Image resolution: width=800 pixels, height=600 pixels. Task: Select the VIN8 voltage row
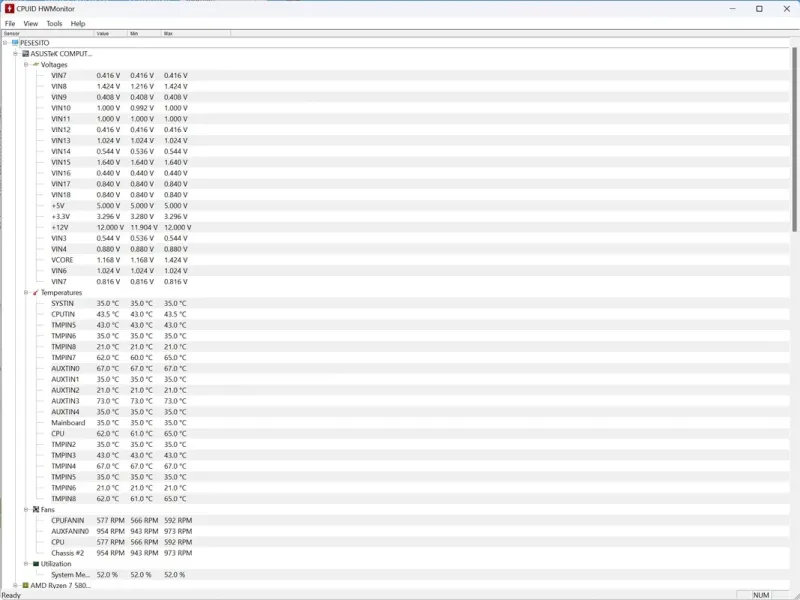click(119, 86)
